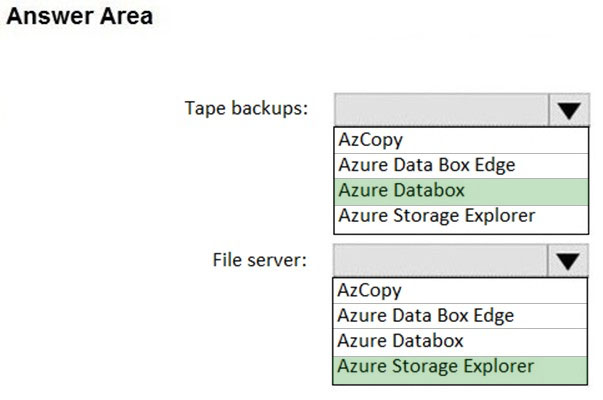Collapse the Tape backups options via its arrow
This screenshot has height=400, width=603.
click(x=569, y=110)
